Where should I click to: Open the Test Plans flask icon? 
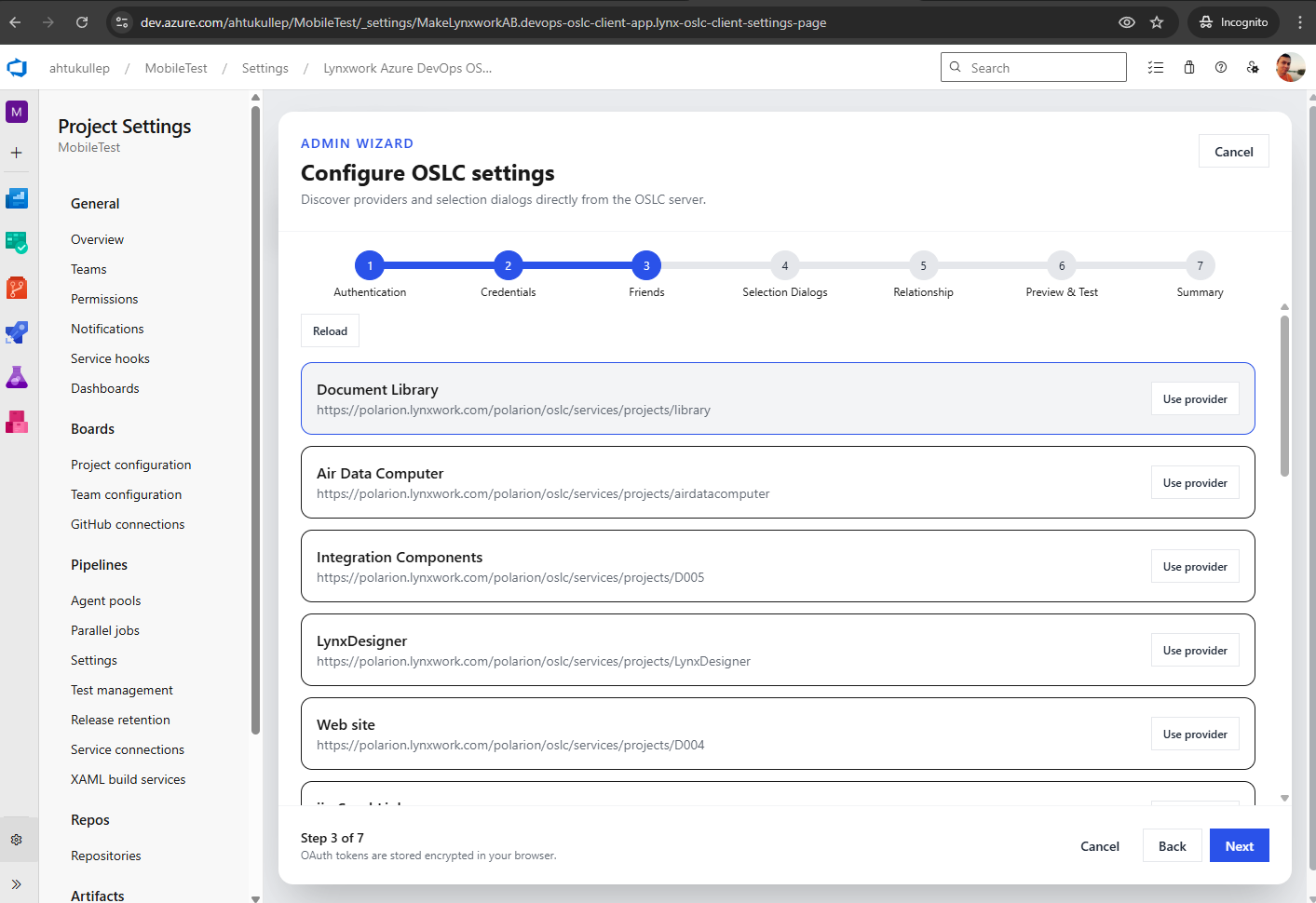(x=17, y=377)
